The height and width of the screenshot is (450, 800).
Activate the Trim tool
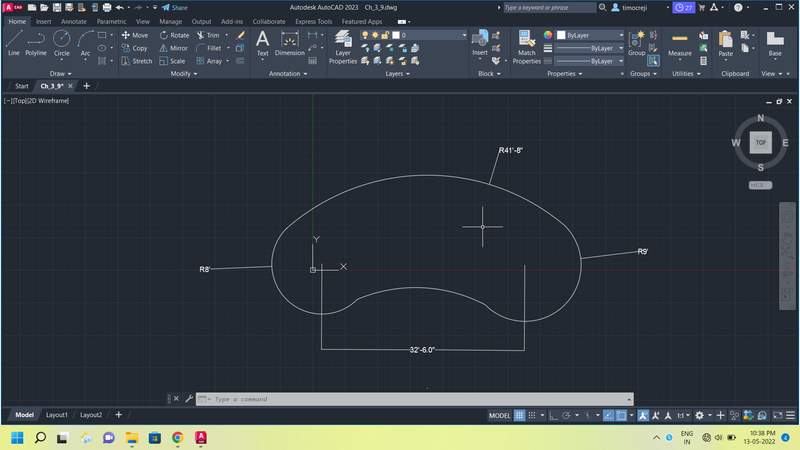(207, 35)
